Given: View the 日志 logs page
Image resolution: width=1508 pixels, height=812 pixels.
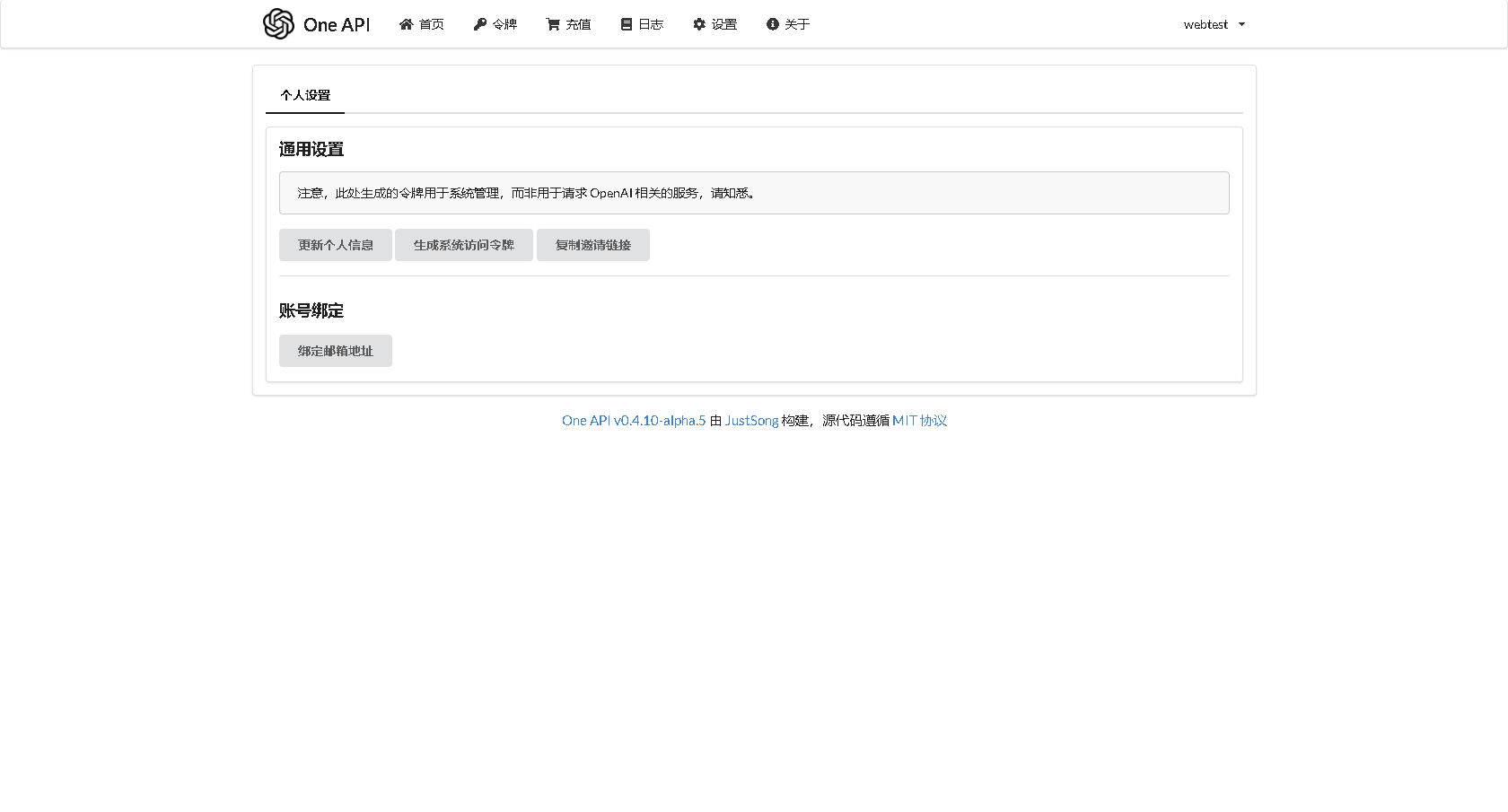Looking at the screenshot, I should tap(642, 24).
